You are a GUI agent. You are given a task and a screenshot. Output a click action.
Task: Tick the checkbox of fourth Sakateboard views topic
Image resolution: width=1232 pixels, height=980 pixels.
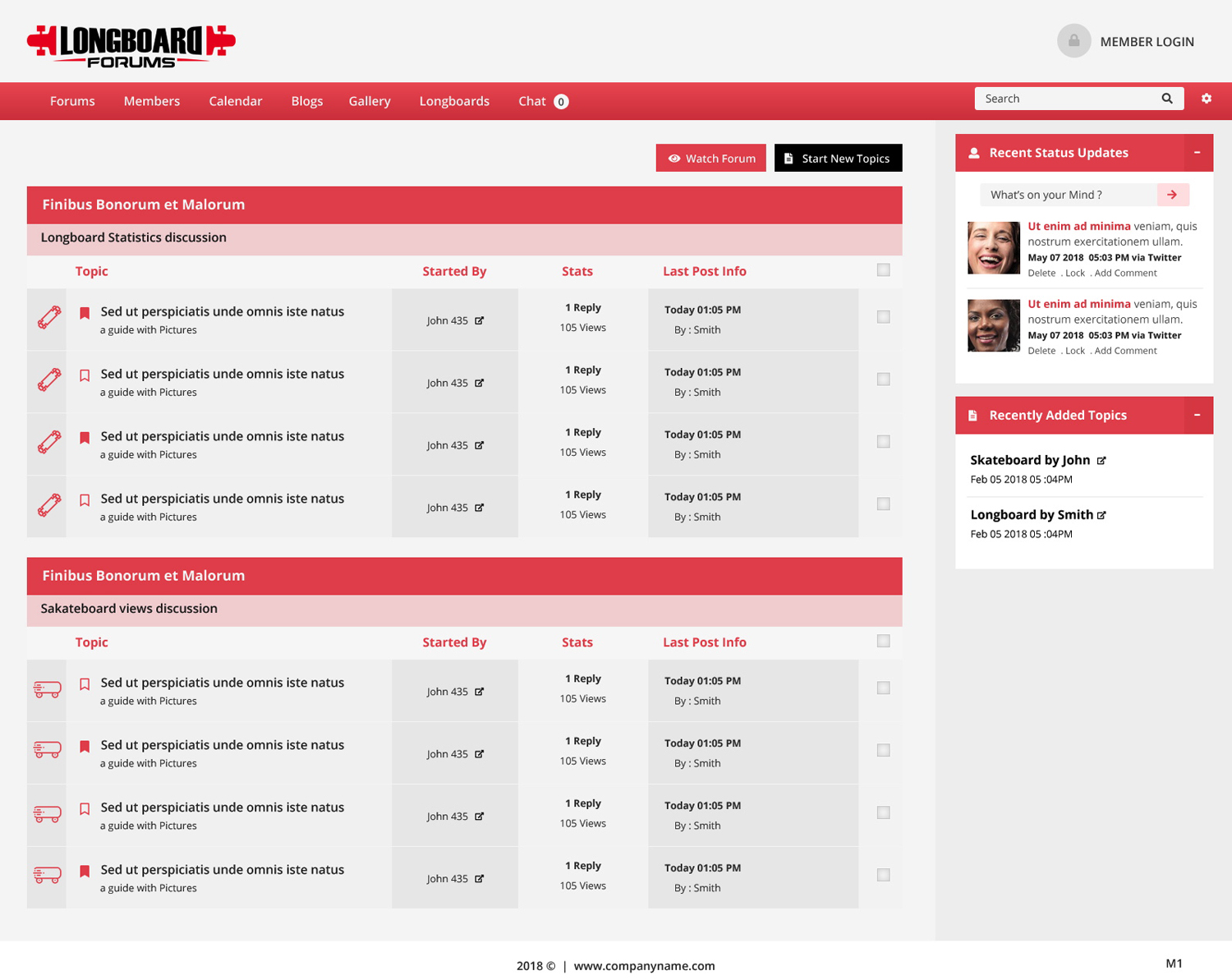pyautogui.click(x=883, y=876)
